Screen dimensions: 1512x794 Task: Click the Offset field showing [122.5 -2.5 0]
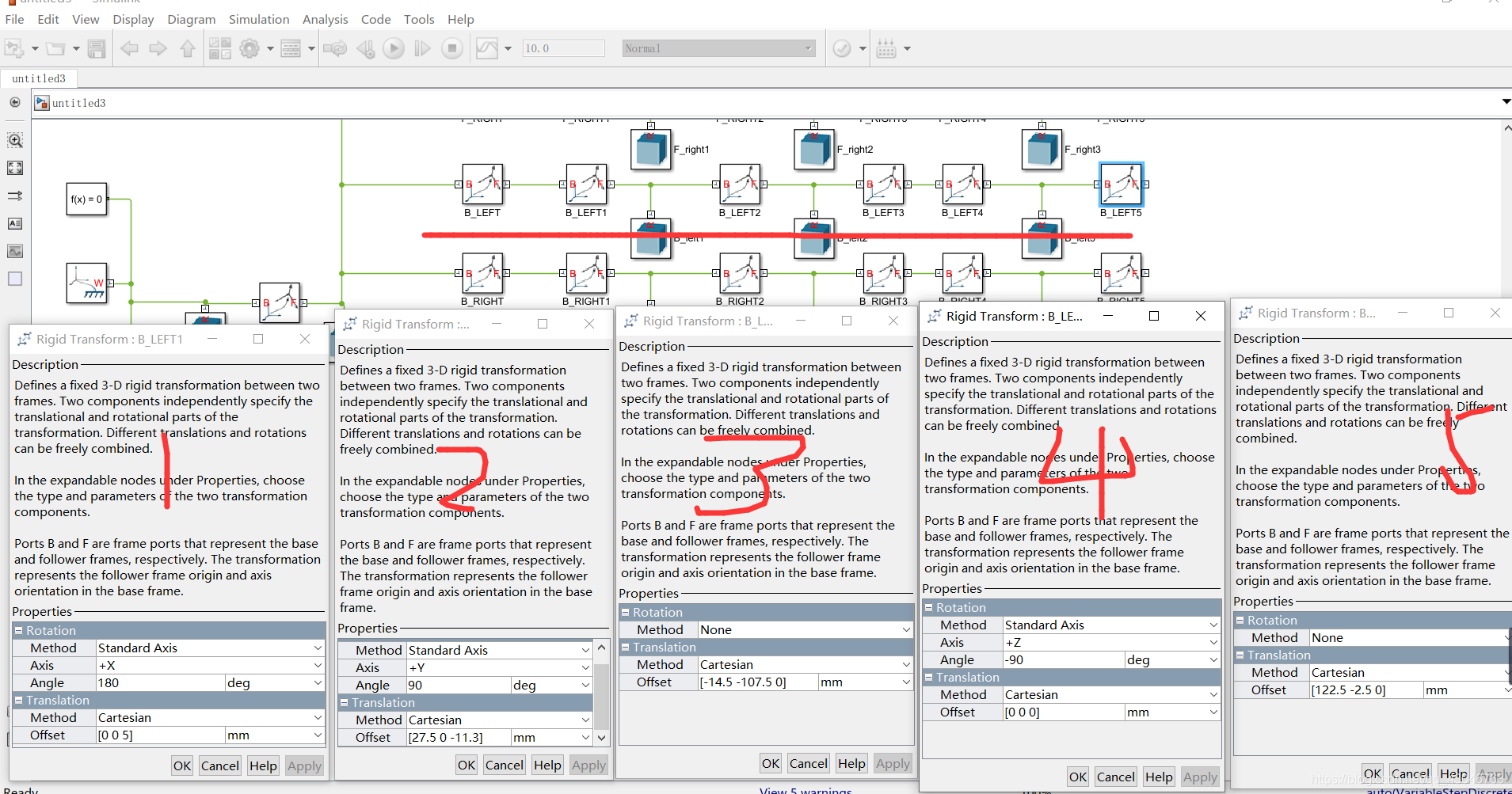[1366, 690]
